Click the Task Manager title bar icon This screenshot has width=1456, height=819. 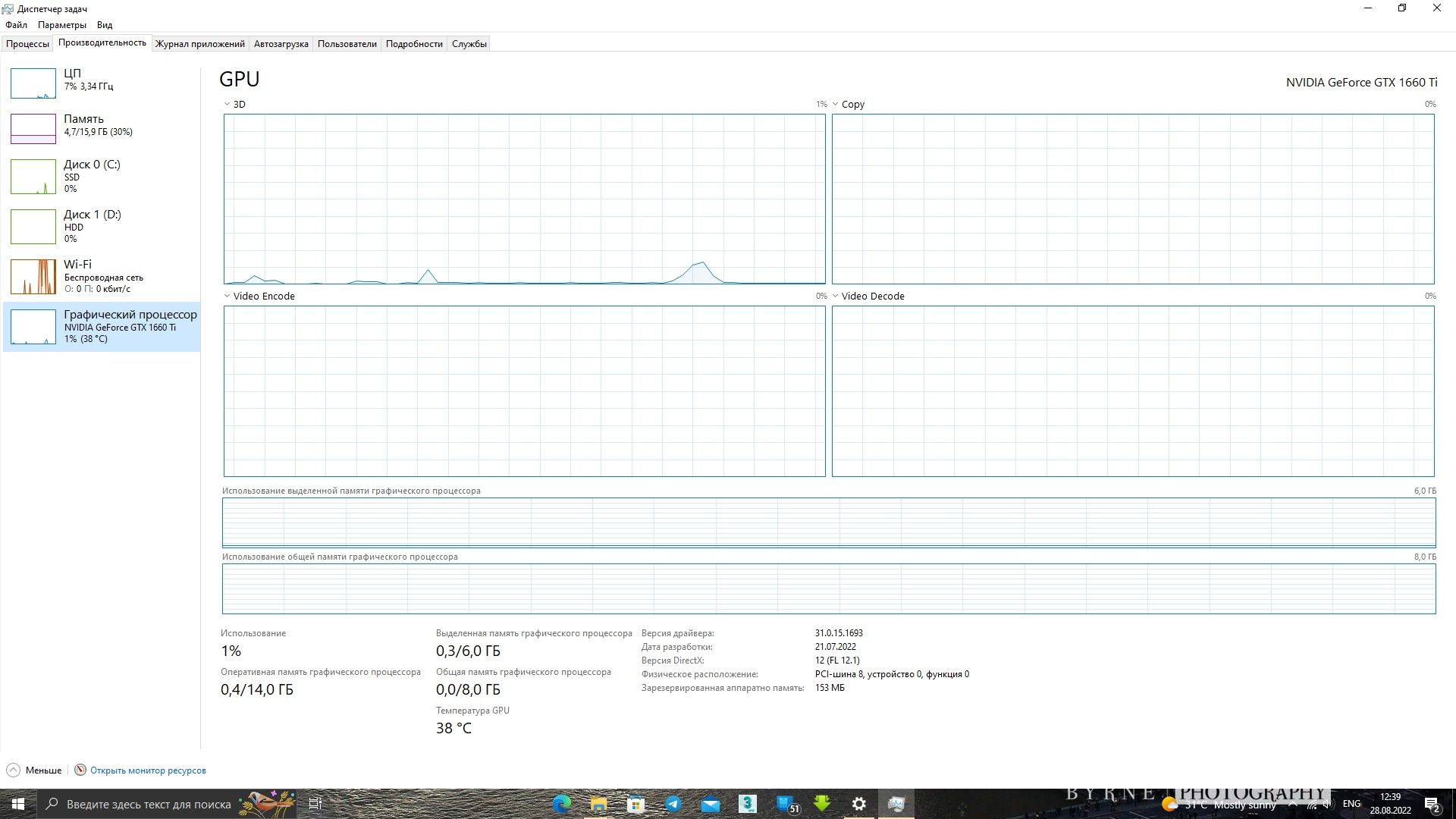[x=8, y=8]
